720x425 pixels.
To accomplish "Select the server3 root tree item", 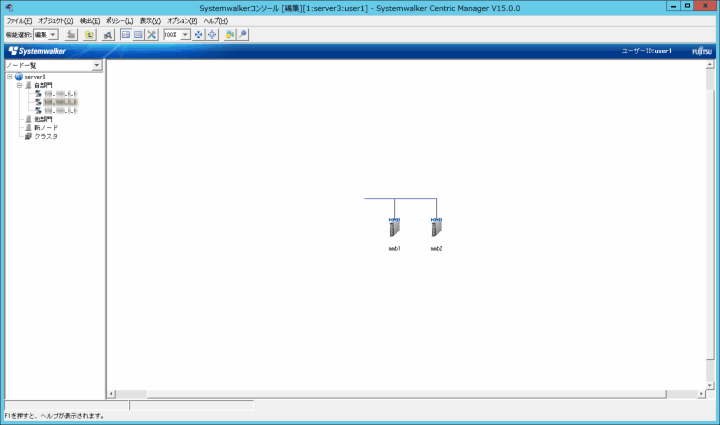I will click(35, 77).
